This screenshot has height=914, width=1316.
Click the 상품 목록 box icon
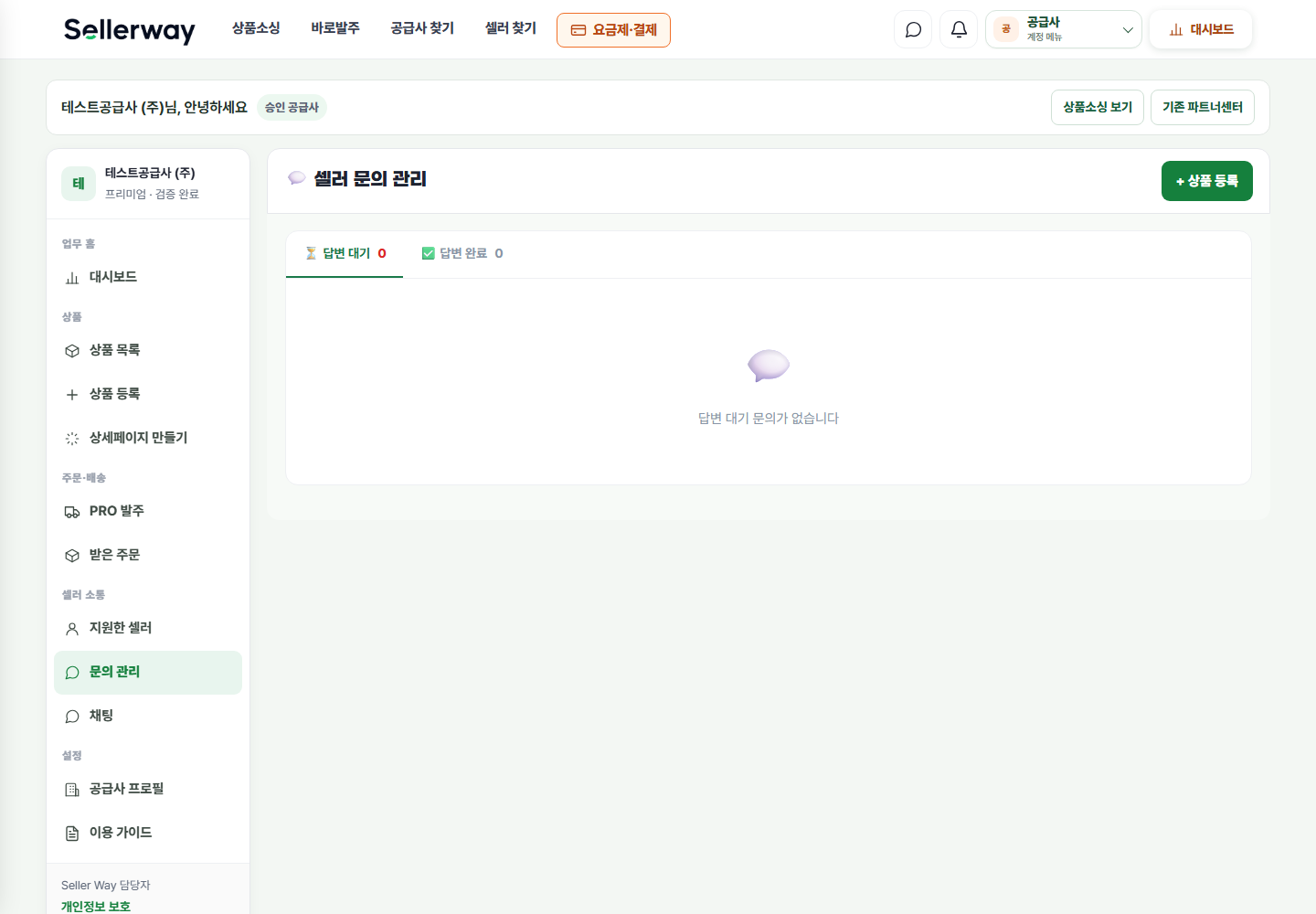click(72, 351)
